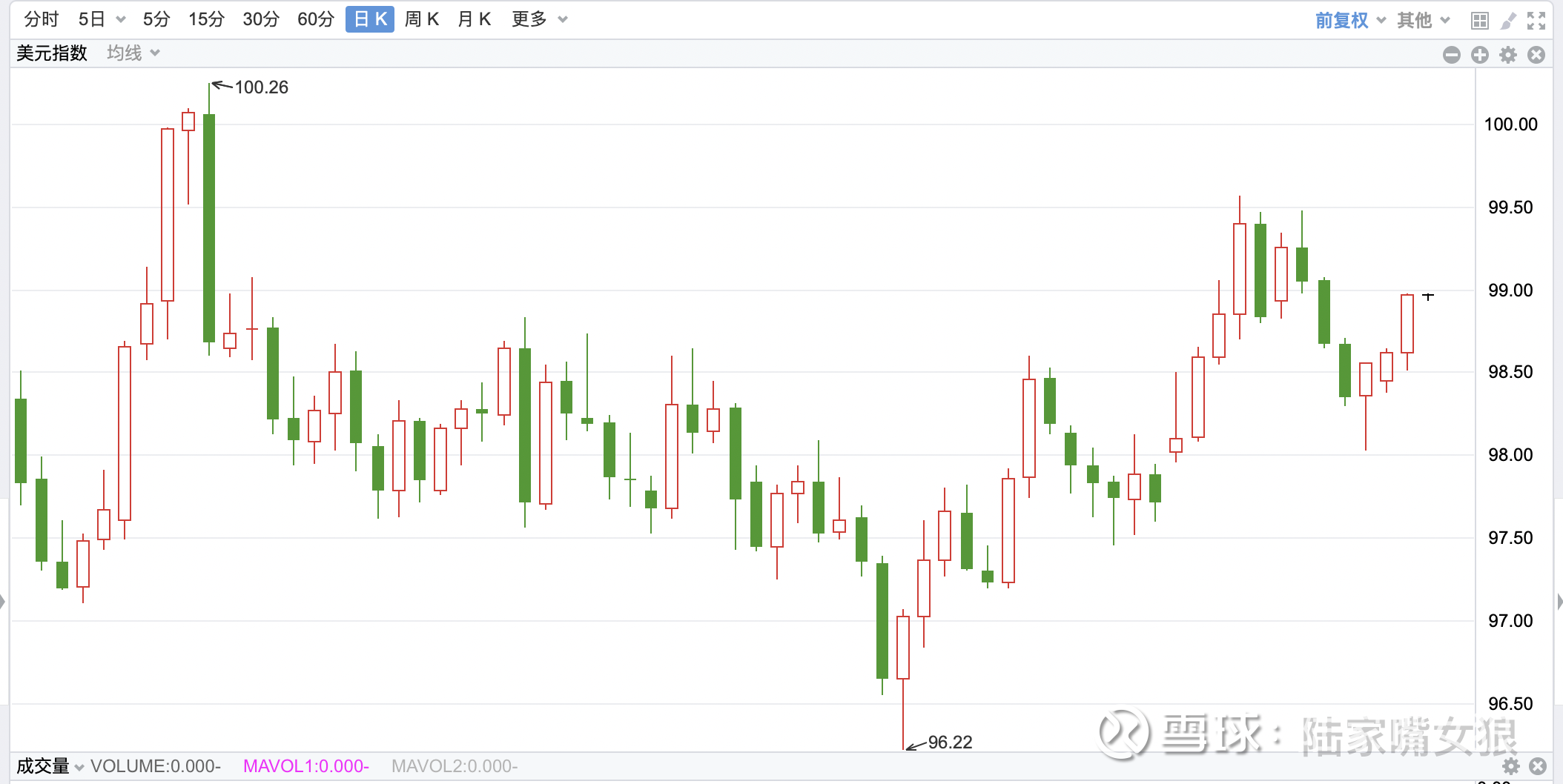Open the 更多 timeframe dropdown
This screenshot has width=1563, height=784.
[x=539, y=19]
